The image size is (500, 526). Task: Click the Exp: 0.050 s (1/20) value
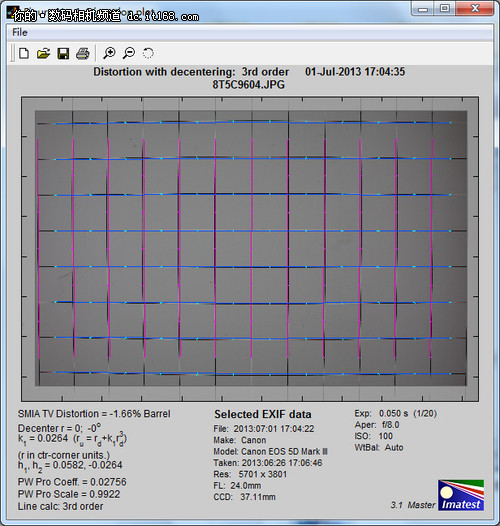[x=396, y=413]
